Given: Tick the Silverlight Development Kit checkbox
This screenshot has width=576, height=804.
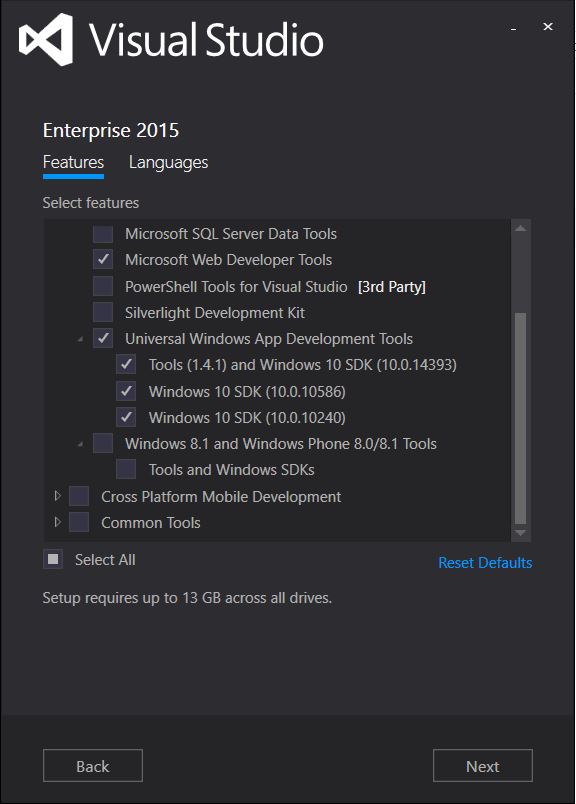Looking at the screenshot, I should coord(103,312).
